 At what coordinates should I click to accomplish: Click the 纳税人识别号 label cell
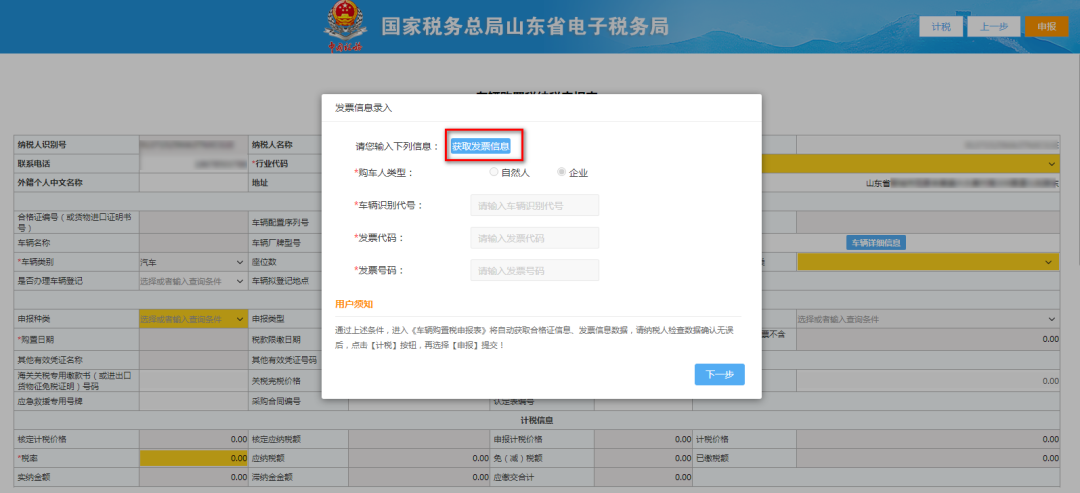(x=76, y=145)
